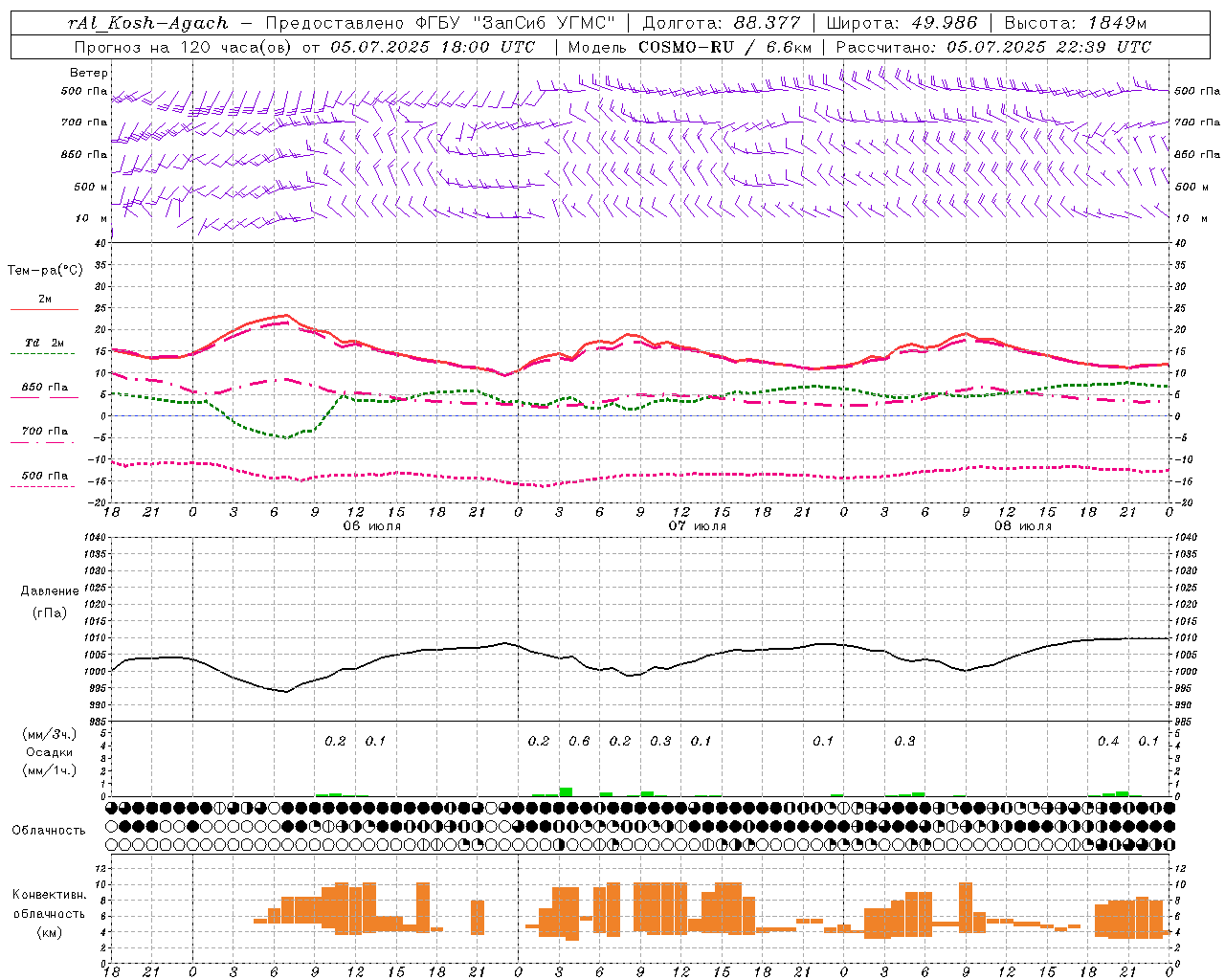Image resolution: width=1225 pixels, height=980 pixels.
Task: Select the 08 июля date marker
Action: coord(1023,526)
